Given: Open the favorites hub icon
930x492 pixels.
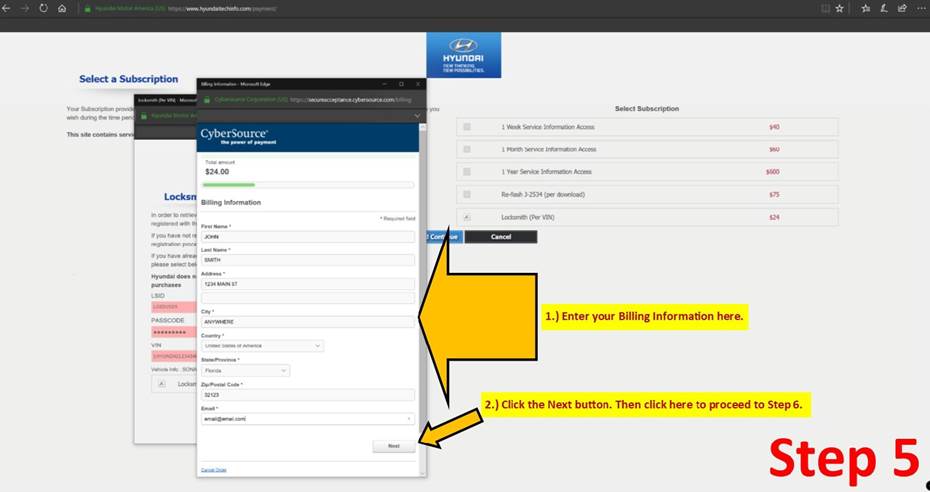Looking at the screenshot, I should pyautogui.click(x=865, y=9).
